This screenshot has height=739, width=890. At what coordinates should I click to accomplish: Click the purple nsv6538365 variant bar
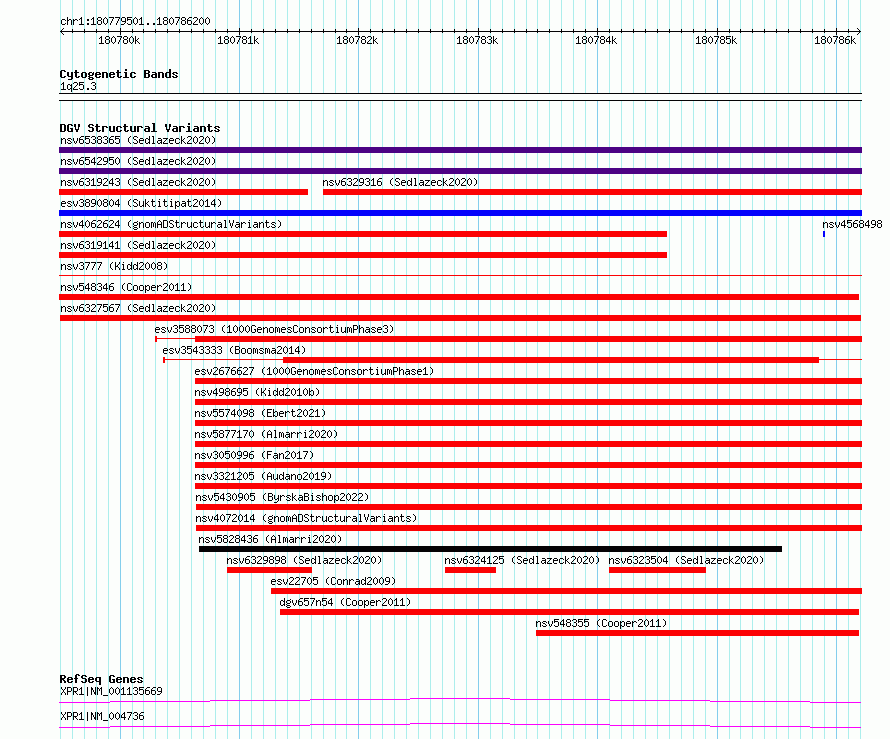click(x=460, y=150)
